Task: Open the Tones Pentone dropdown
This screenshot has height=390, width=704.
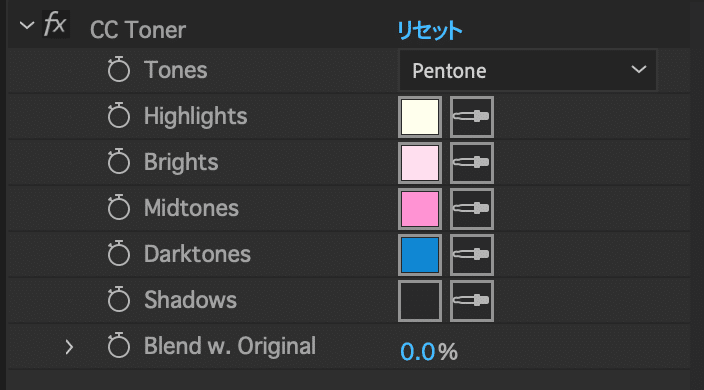Action: point(528,70)
